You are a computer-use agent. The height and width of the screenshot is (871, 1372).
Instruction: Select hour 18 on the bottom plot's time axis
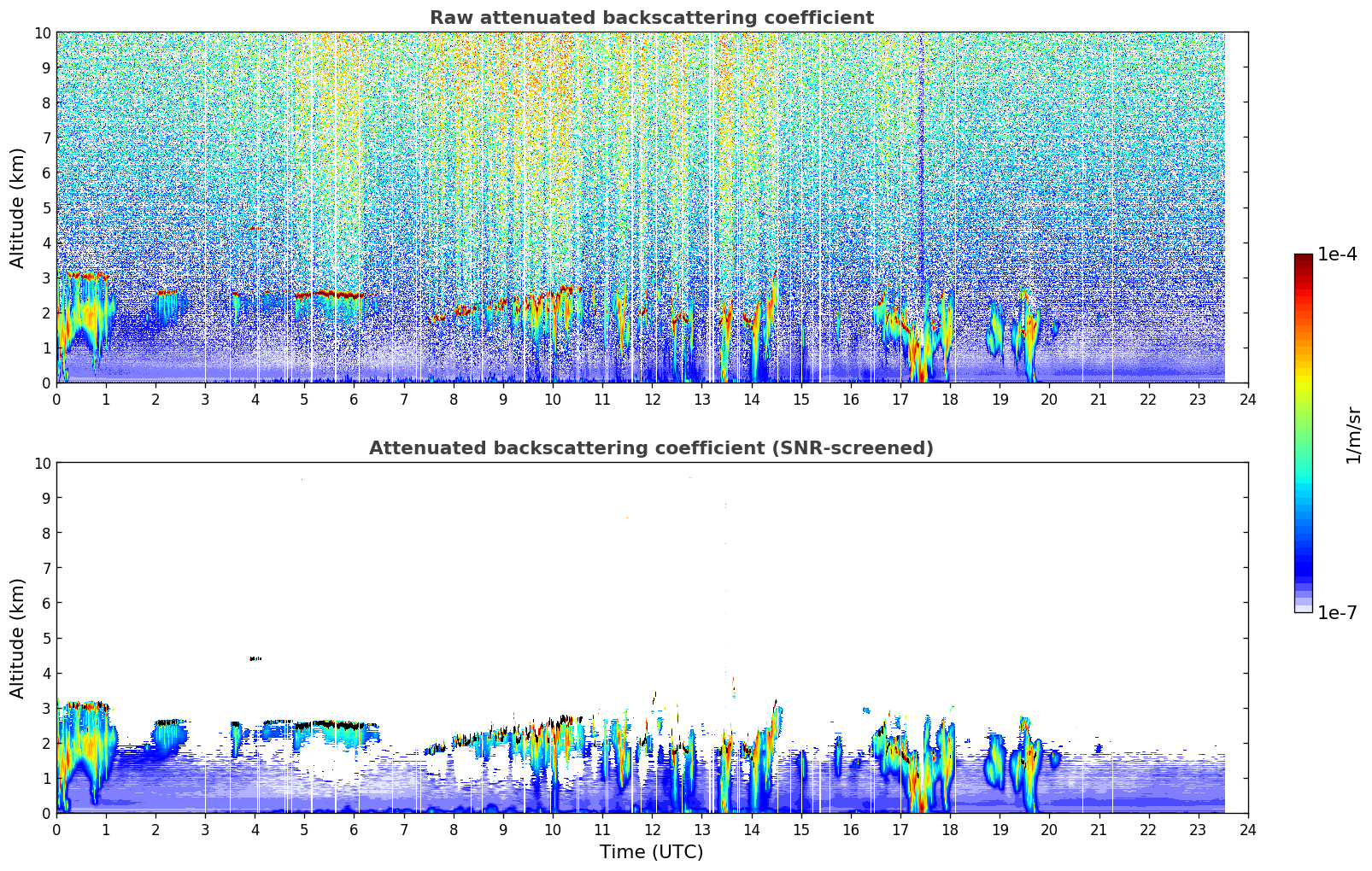tap(950, 829)
